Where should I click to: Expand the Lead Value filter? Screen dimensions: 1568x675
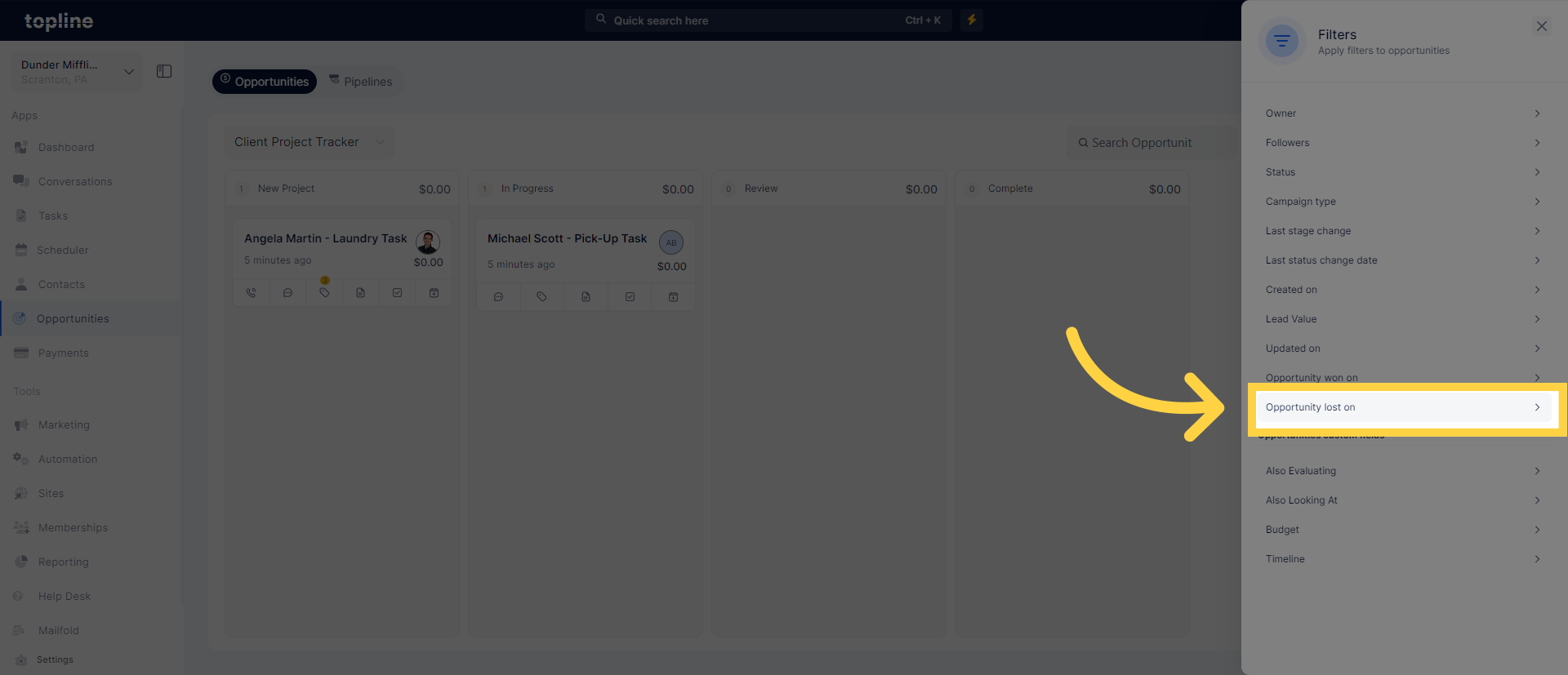point(1403,319)
